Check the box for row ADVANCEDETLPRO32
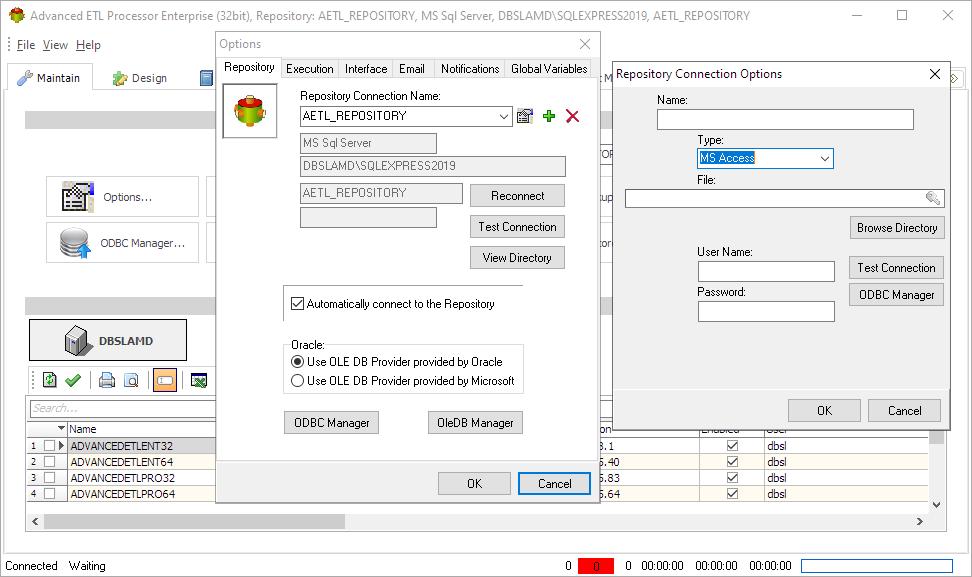972x577 pixels. 50,477
